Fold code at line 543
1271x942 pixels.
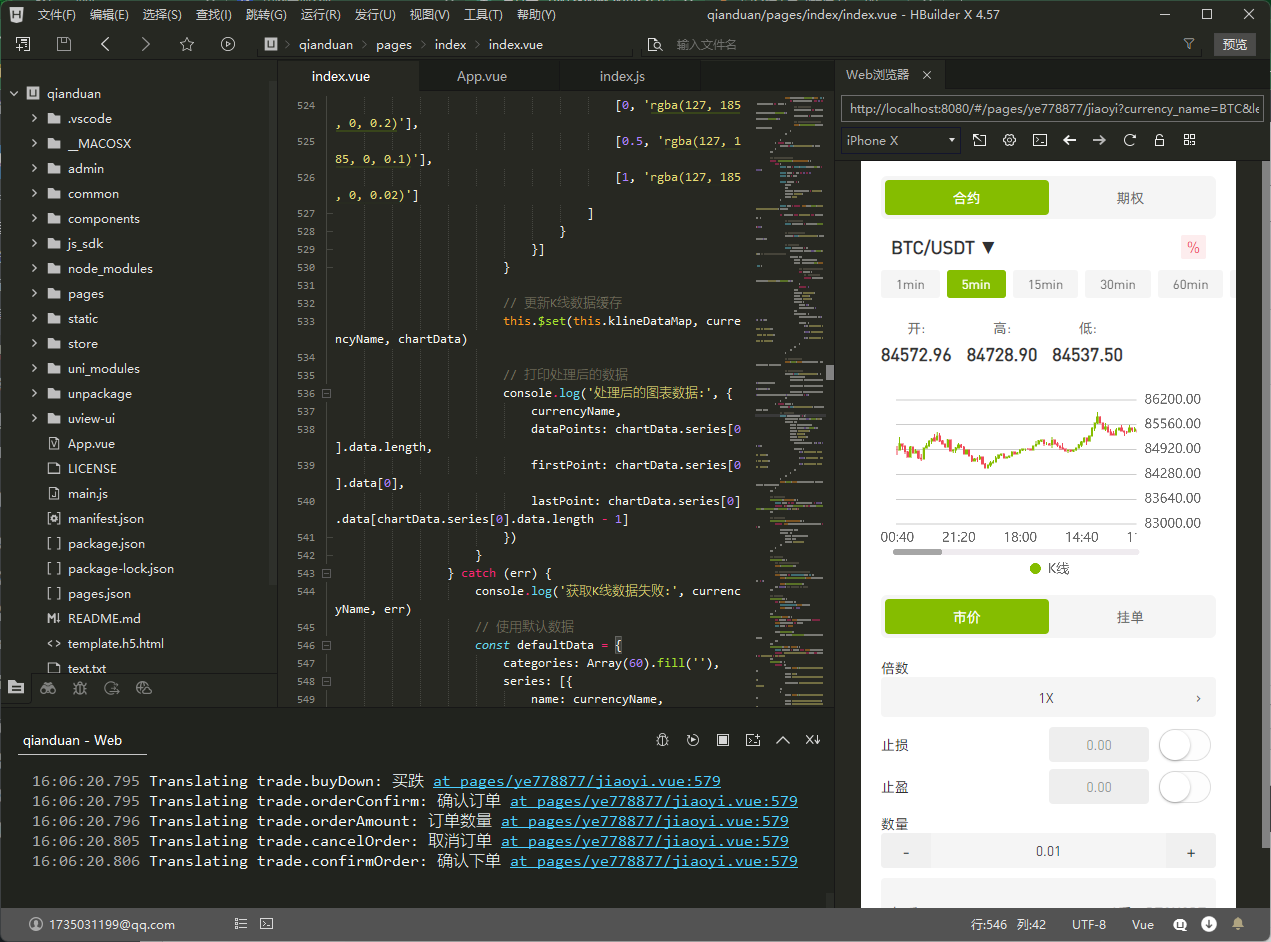coord(327,573)
